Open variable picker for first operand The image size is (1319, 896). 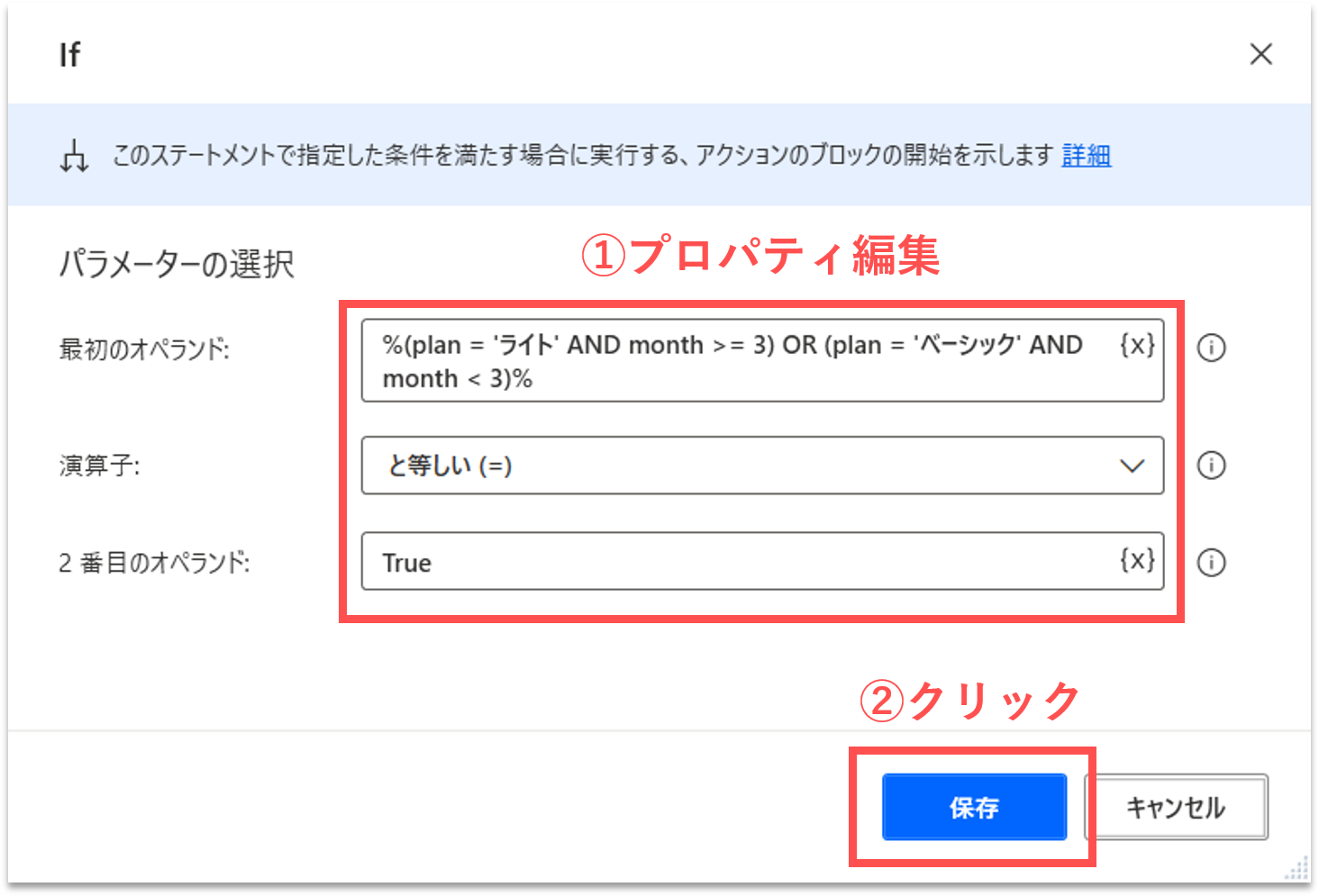pos(1136,345)
